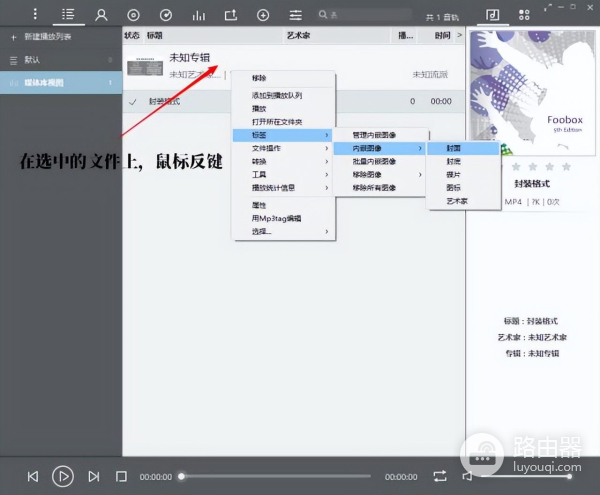Viewport: 600px width, 495px height.
Task: Select 碟片 image type
Action: coord(463,174)
